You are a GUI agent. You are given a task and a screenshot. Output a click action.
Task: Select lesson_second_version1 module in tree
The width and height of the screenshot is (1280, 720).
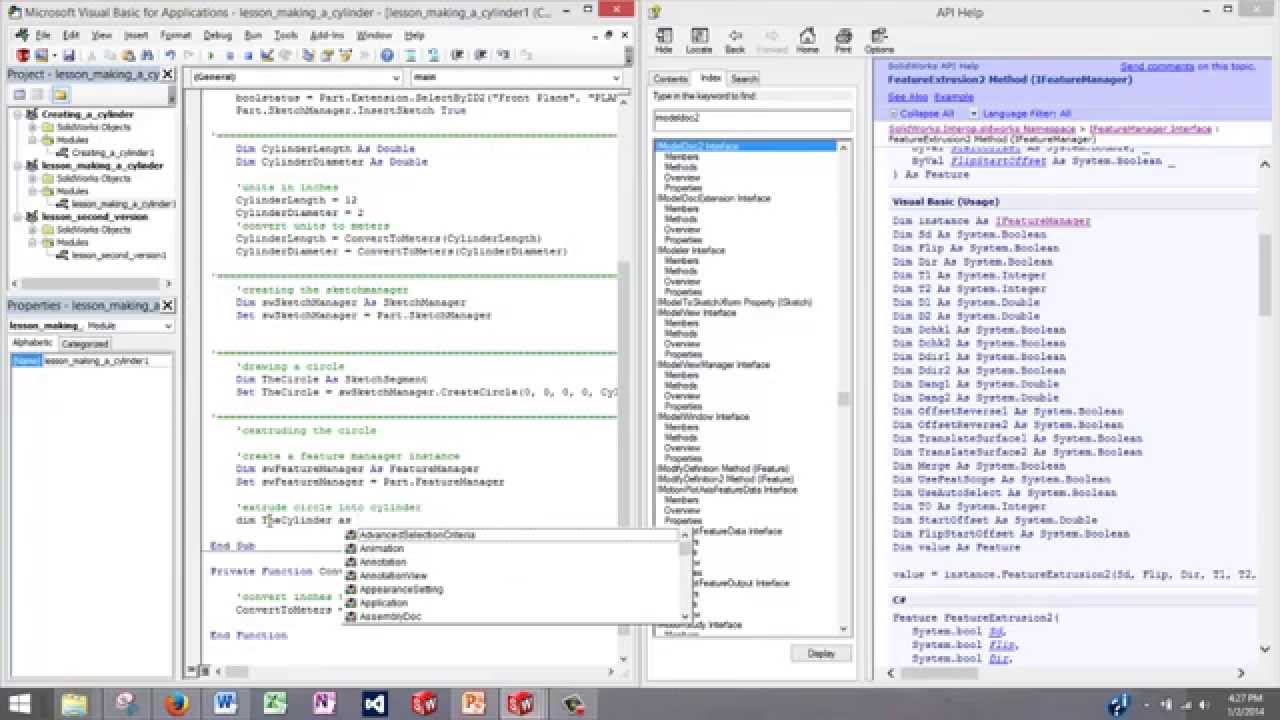pos(118,255)
